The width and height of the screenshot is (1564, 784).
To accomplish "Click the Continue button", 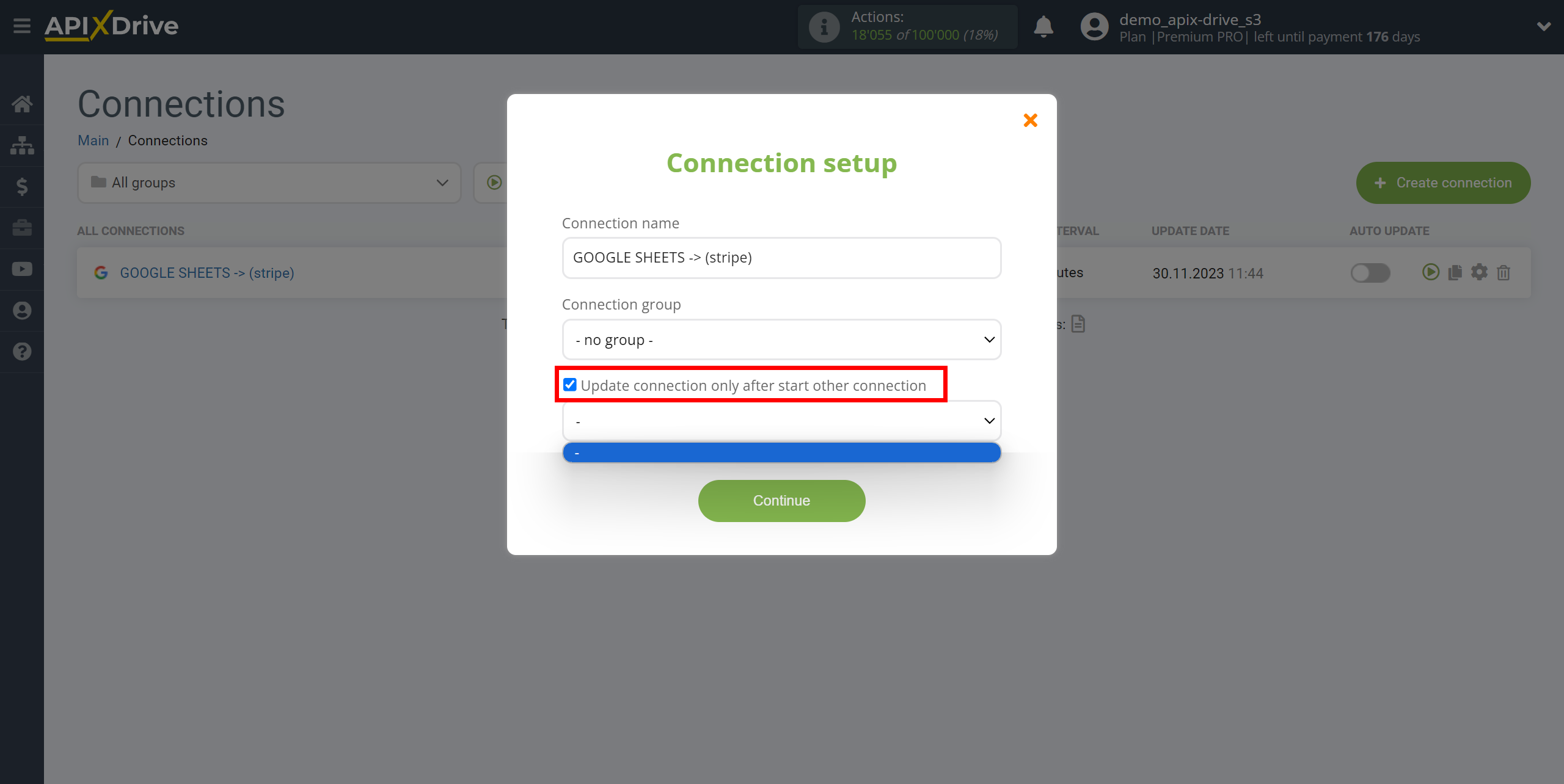I will click(781, 500).
